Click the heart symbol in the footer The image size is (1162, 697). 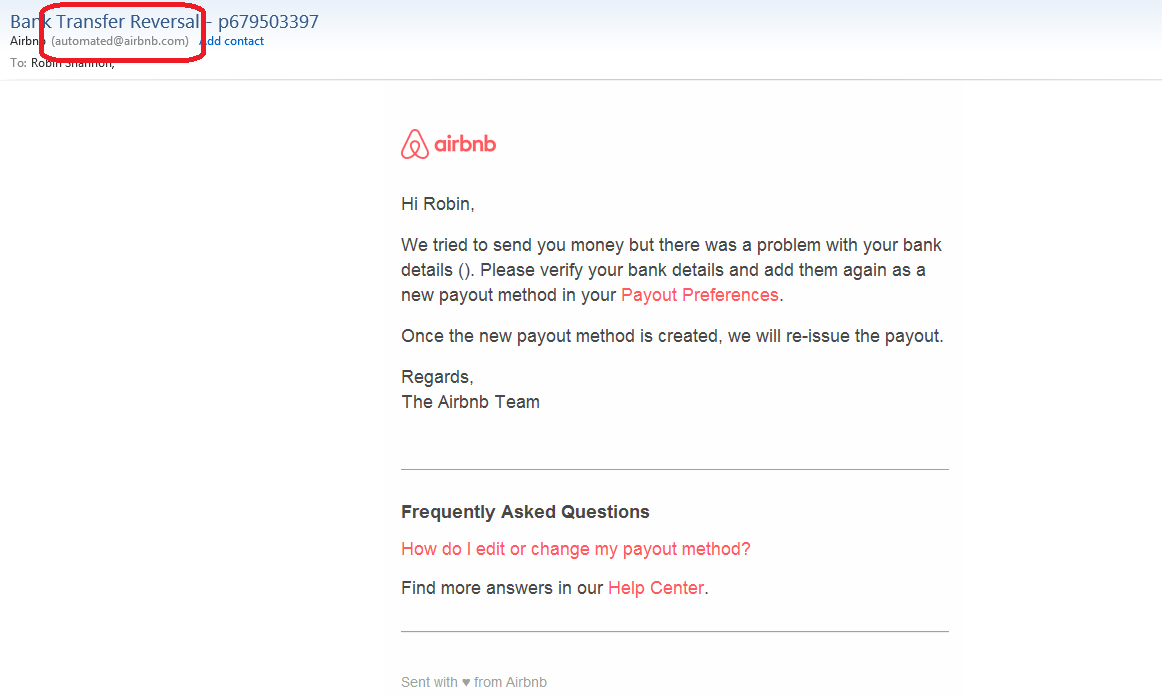click(x=466, y=682)
